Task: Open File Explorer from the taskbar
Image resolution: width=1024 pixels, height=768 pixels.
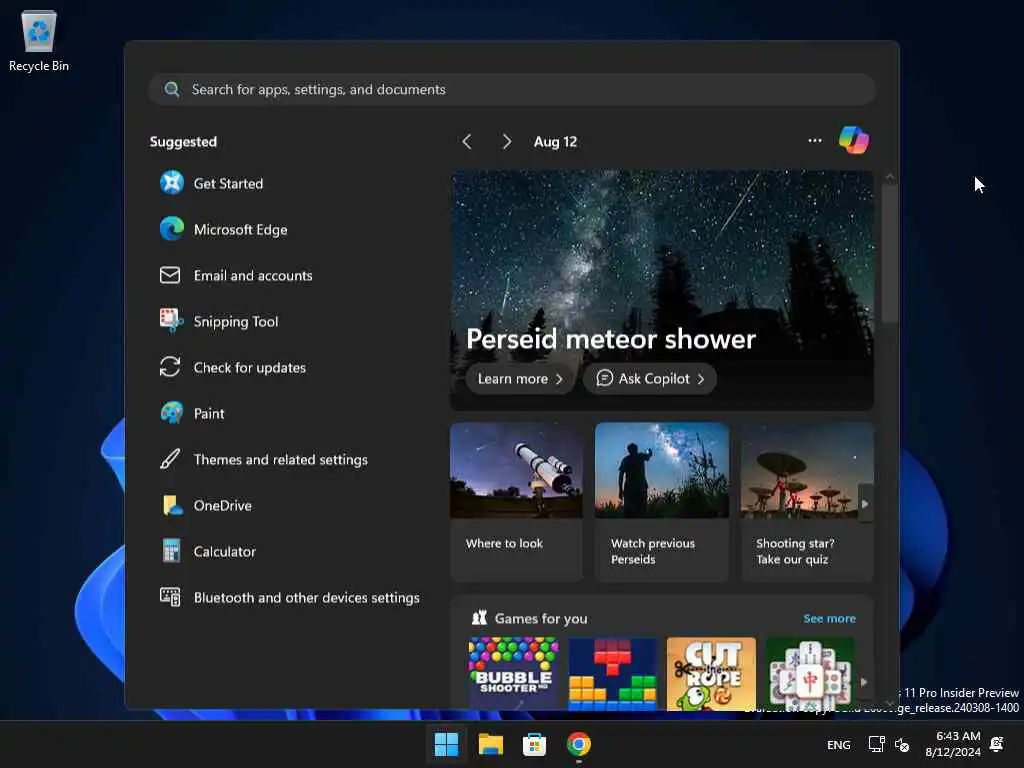Action: coord(490,744)
